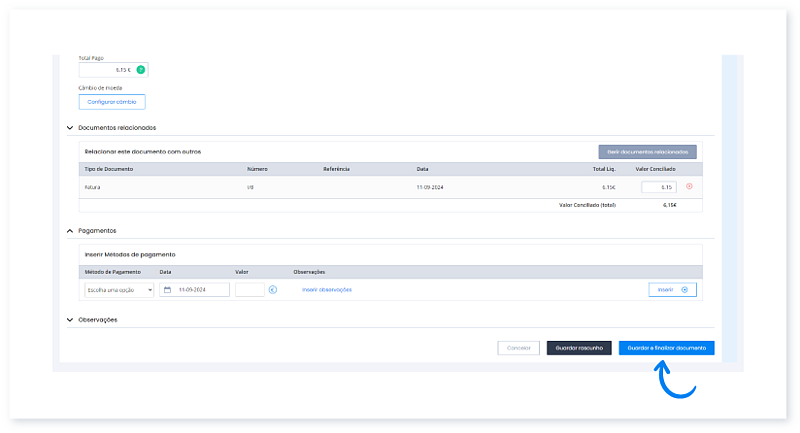
Task: Click the blue arrow icon next to Valor
Action: point(272,290)
